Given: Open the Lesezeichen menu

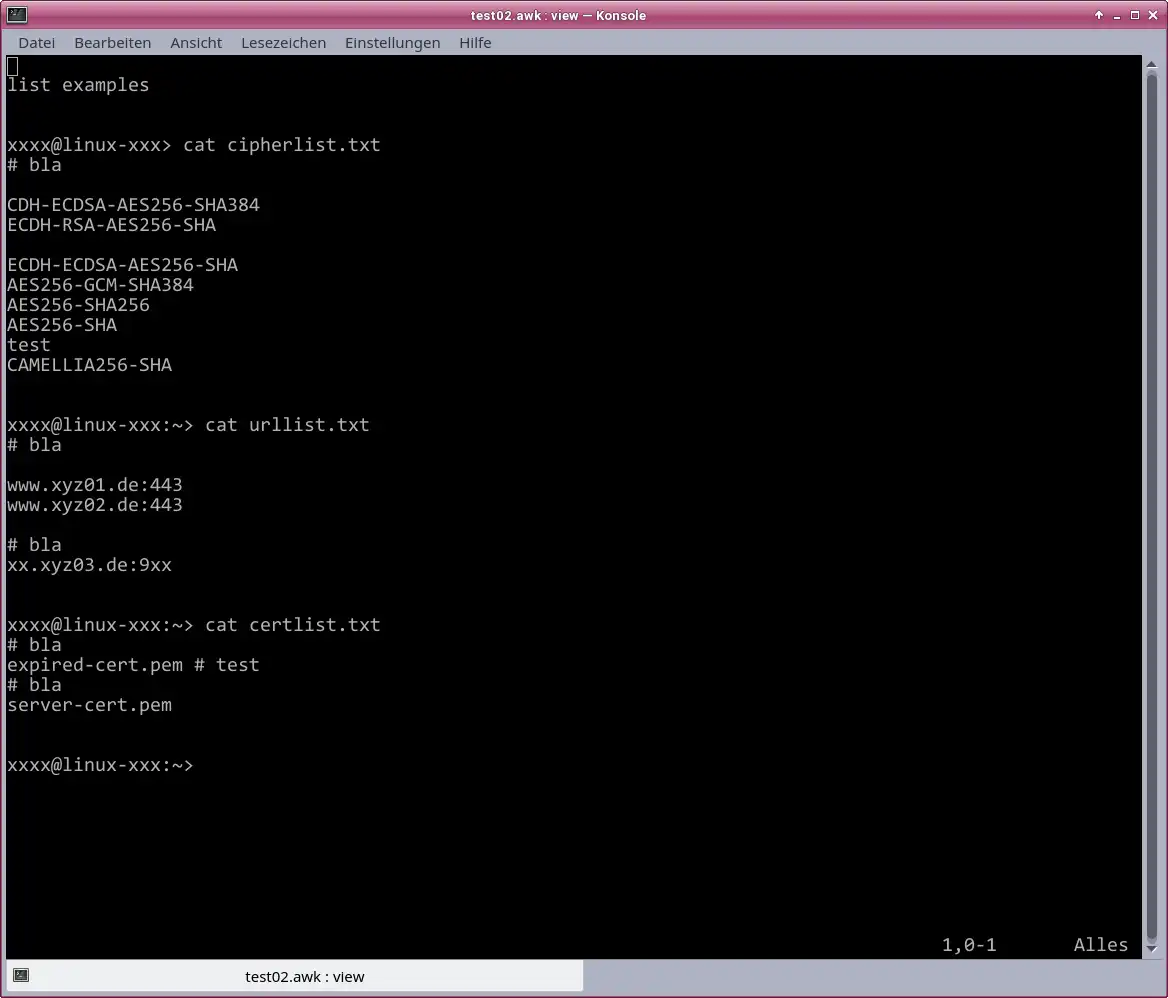Looking at the screenshot, I should [x=283, y=42].
